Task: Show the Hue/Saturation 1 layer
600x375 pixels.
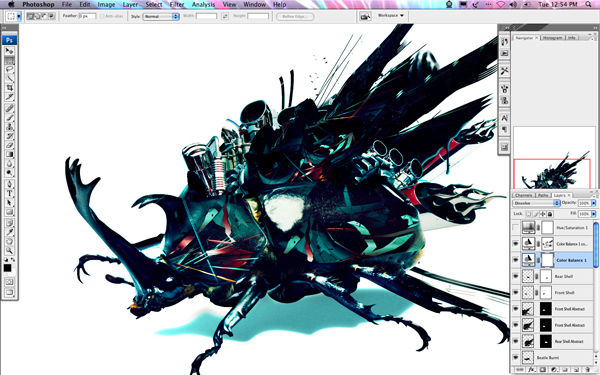Action: (516, 228)
